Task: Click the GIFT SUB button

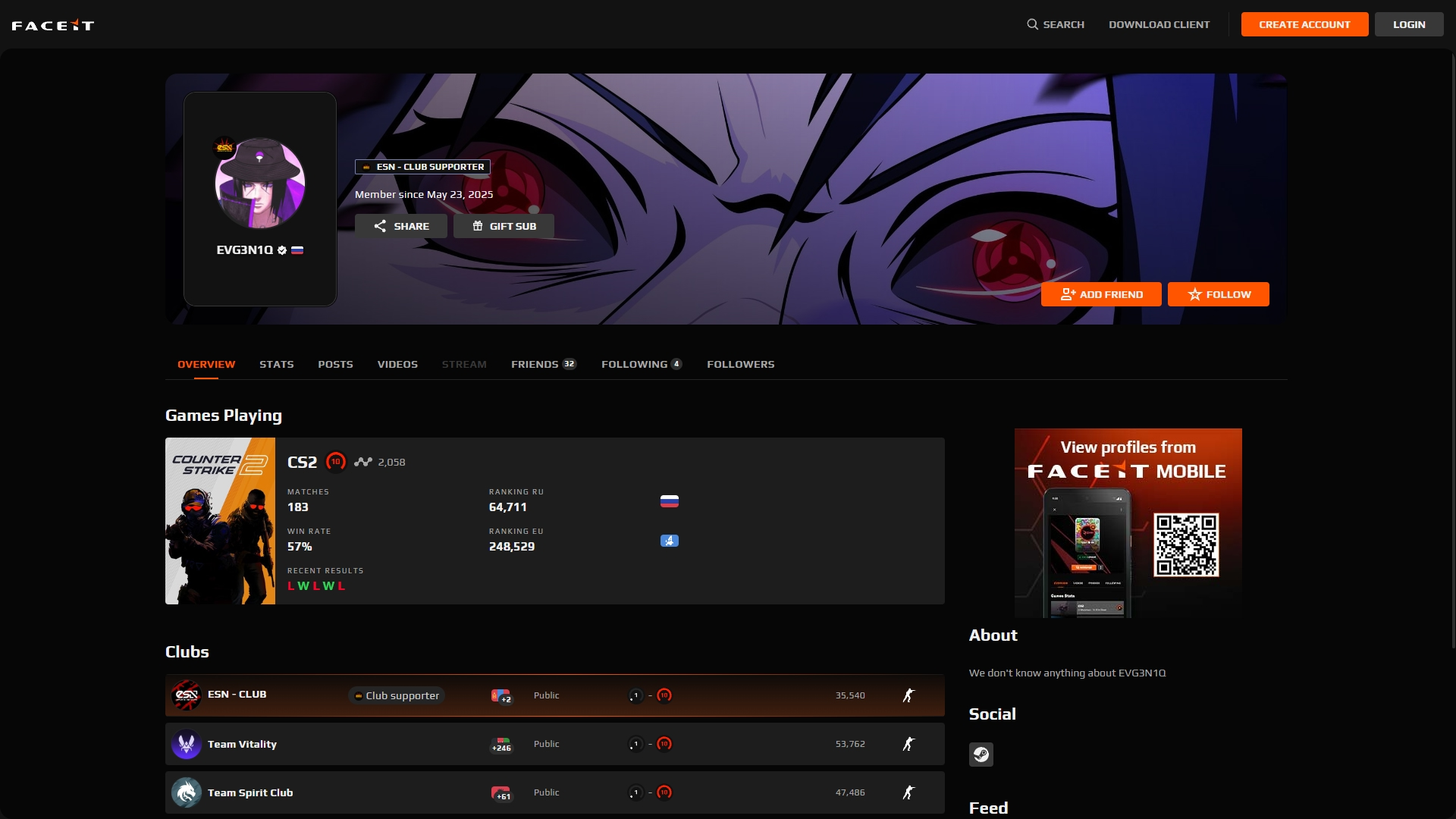Action: 504,226
